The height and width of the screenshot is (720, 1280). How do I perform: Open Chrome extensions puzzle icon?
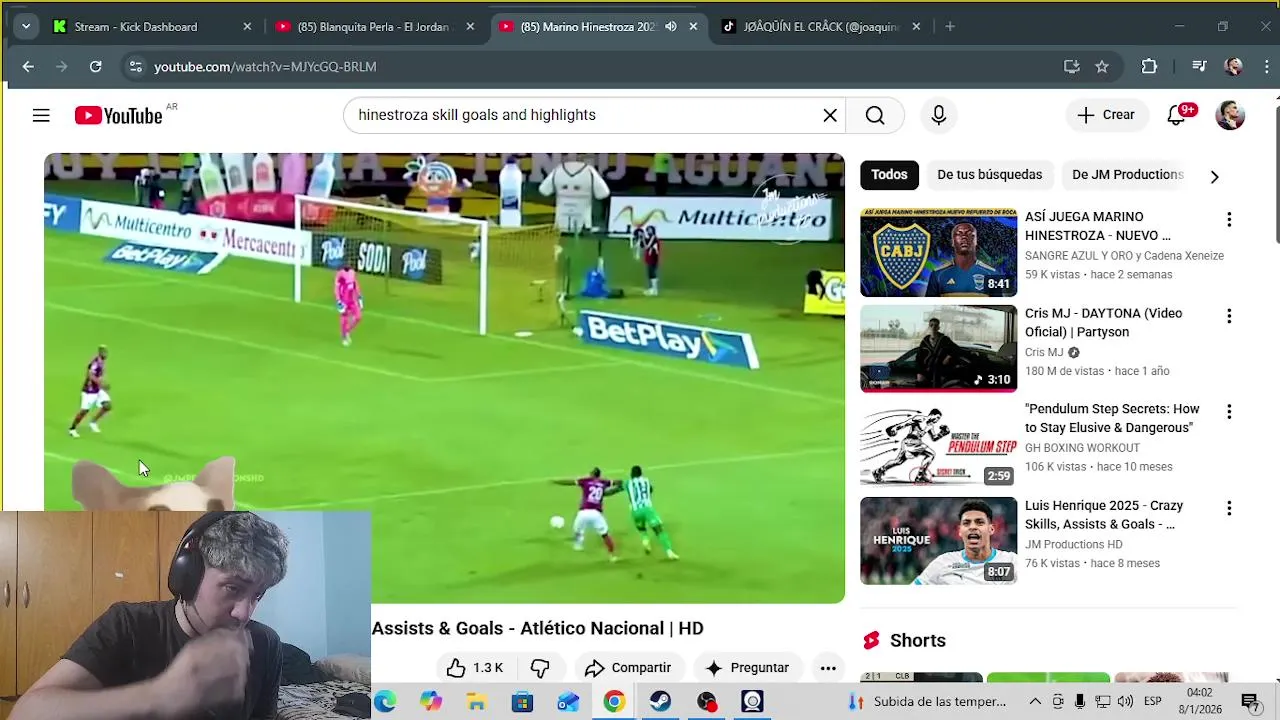coord(1149,66)
